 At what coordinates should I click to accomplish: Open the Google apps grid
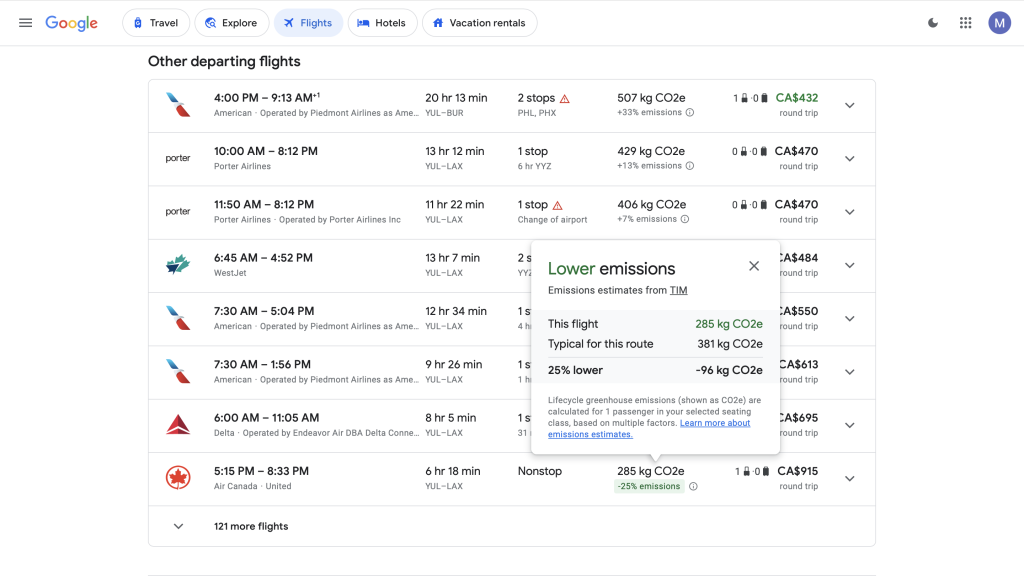click(965, 23)
